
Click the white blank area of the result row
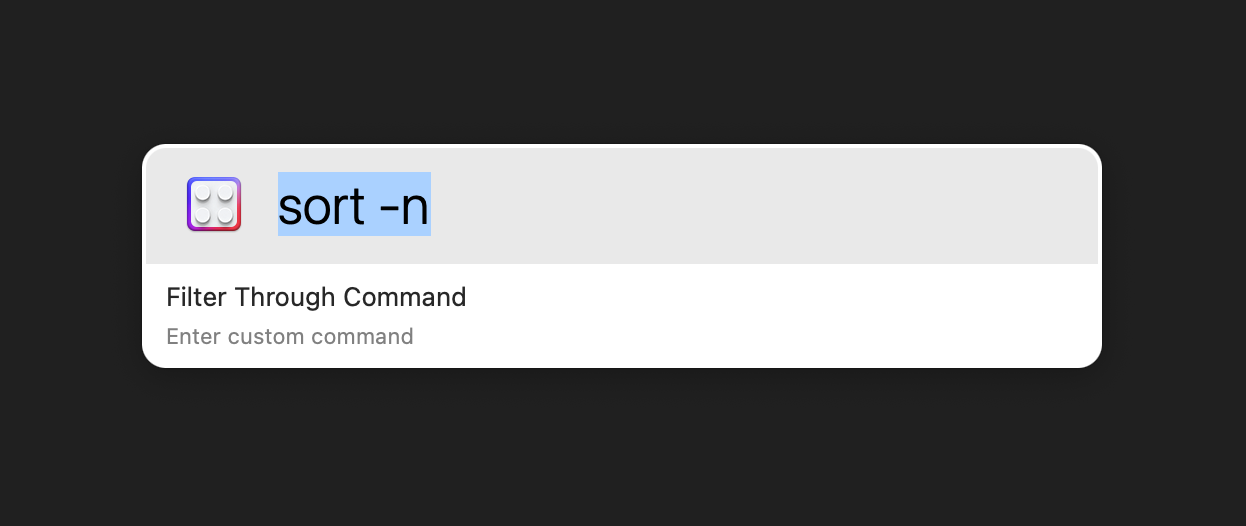[800, 315]
